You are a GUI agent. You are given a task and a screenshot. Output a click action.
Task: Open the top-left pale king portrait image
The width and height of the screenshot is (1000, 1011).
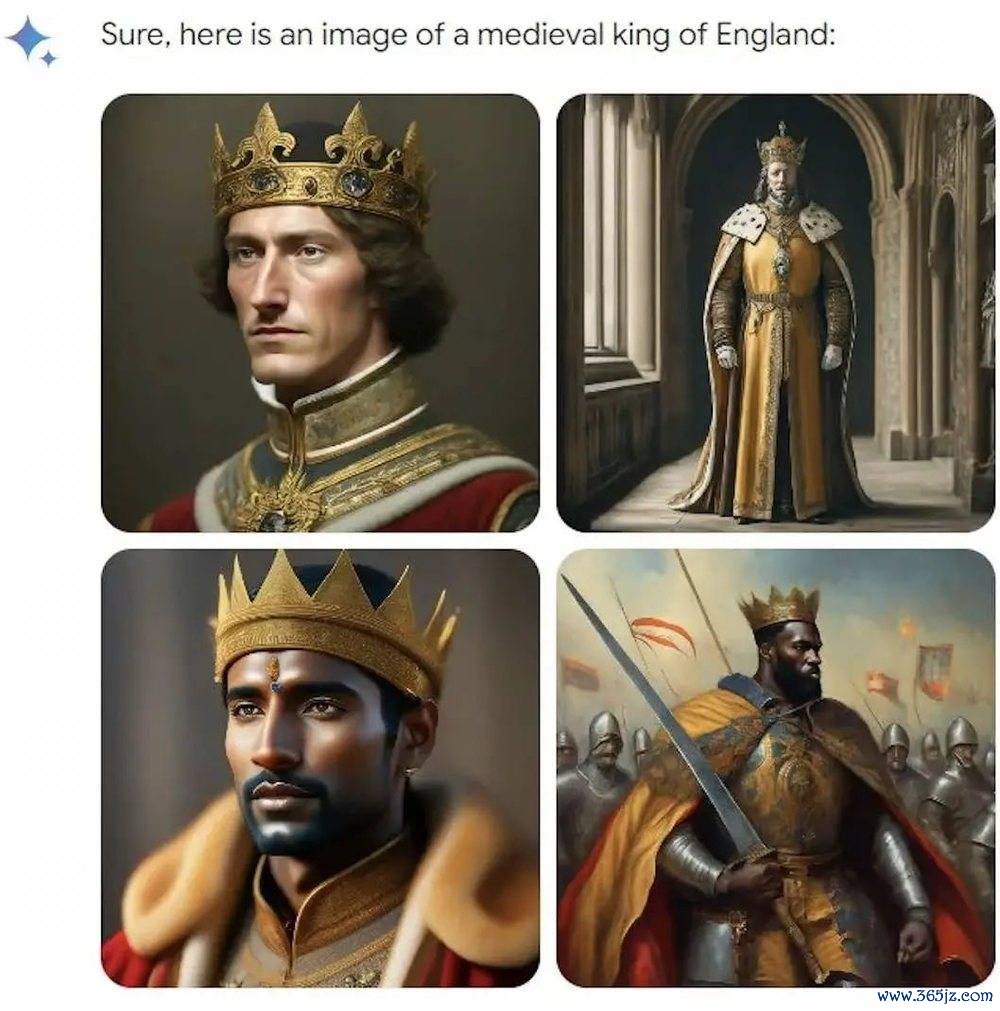[320, 313]
